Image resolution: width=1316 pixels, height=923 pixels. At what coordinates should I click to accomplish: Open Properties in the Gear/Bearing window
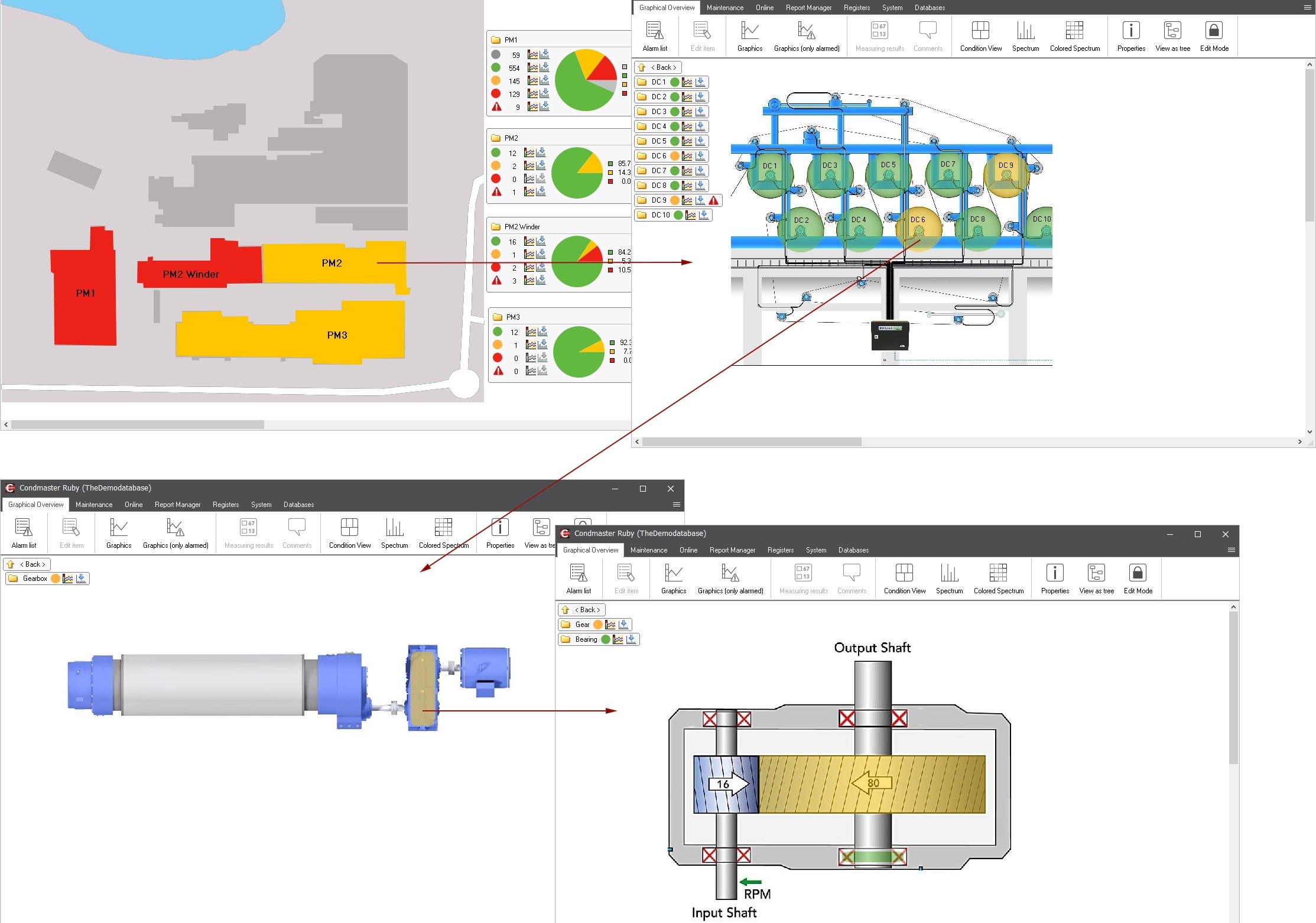[1055, 578]
